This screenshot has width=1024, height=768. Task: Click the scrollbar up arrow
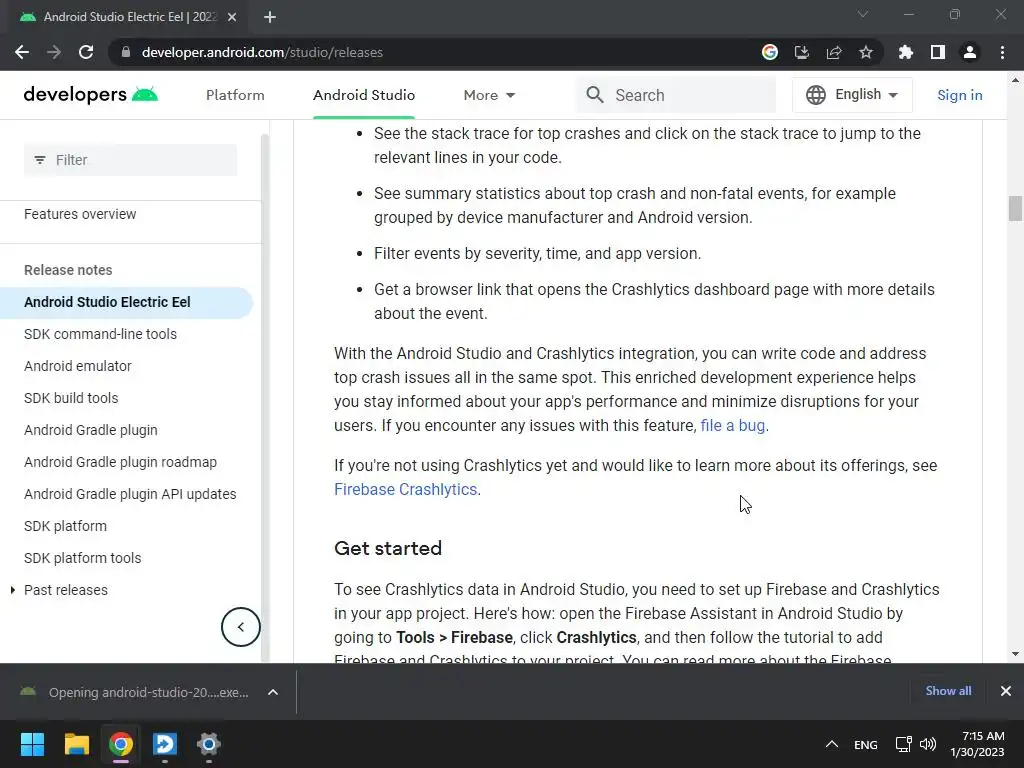coord(1015,80)
